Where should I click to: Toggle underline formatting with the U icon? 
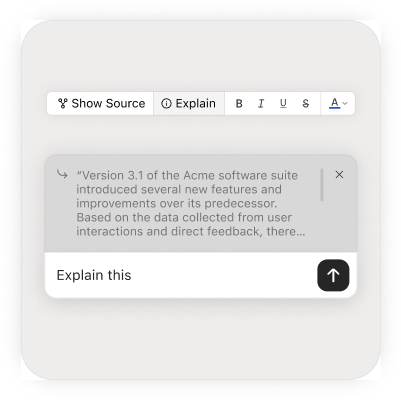pos(283,104)
